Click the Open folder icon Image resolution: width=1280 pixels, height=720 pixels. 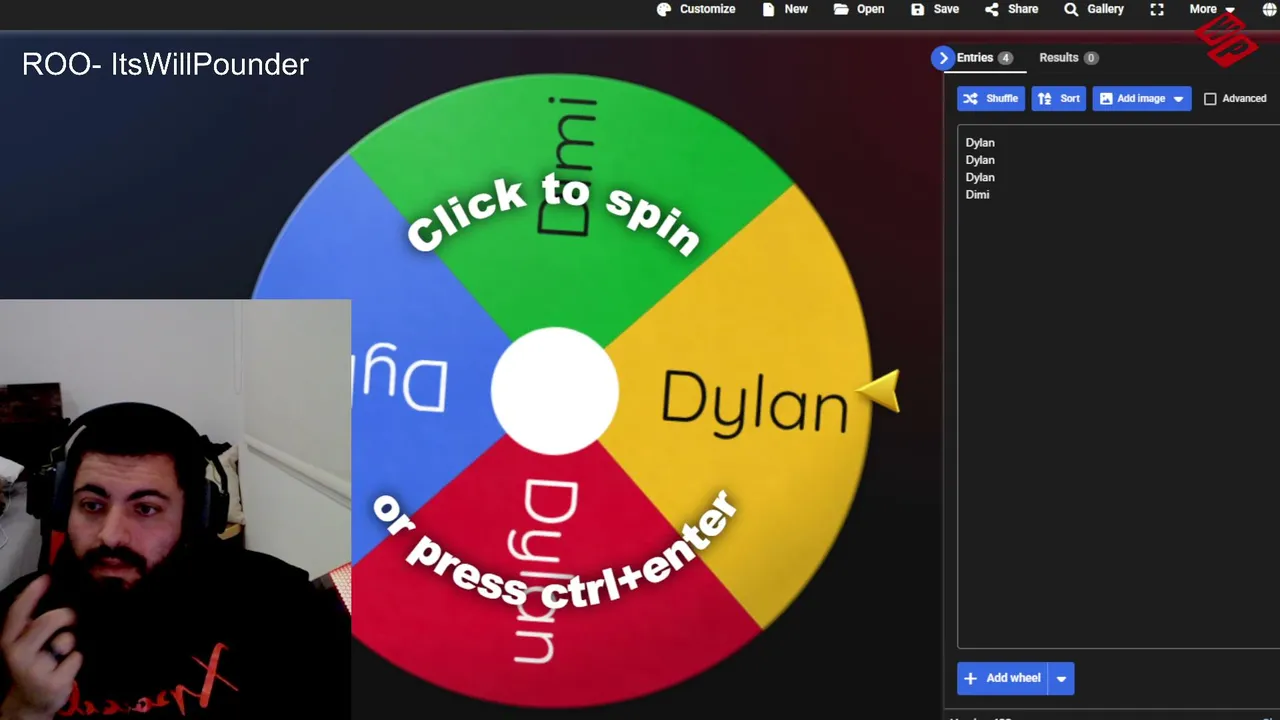[x=841, y=9]
